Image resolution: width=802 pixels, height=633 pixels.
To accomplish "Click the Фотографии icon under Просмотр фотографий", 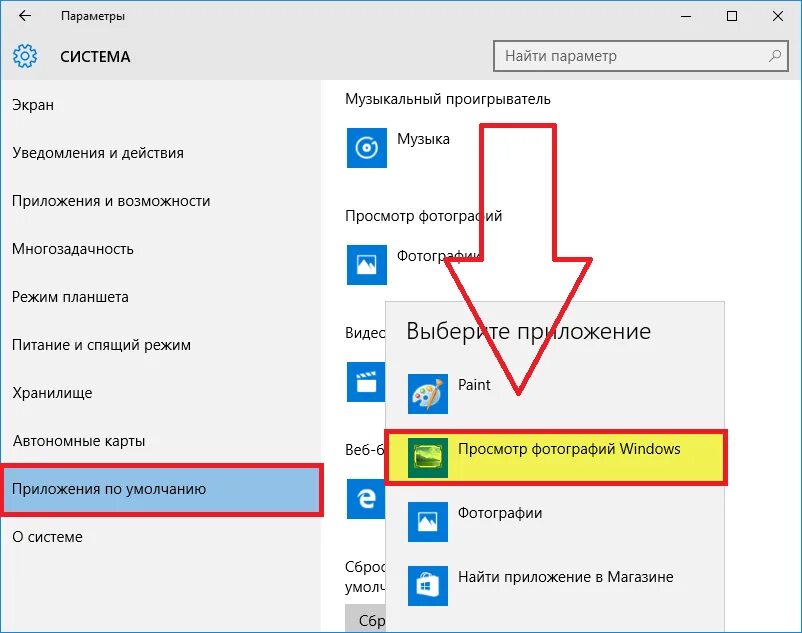I will pos(367,265).
